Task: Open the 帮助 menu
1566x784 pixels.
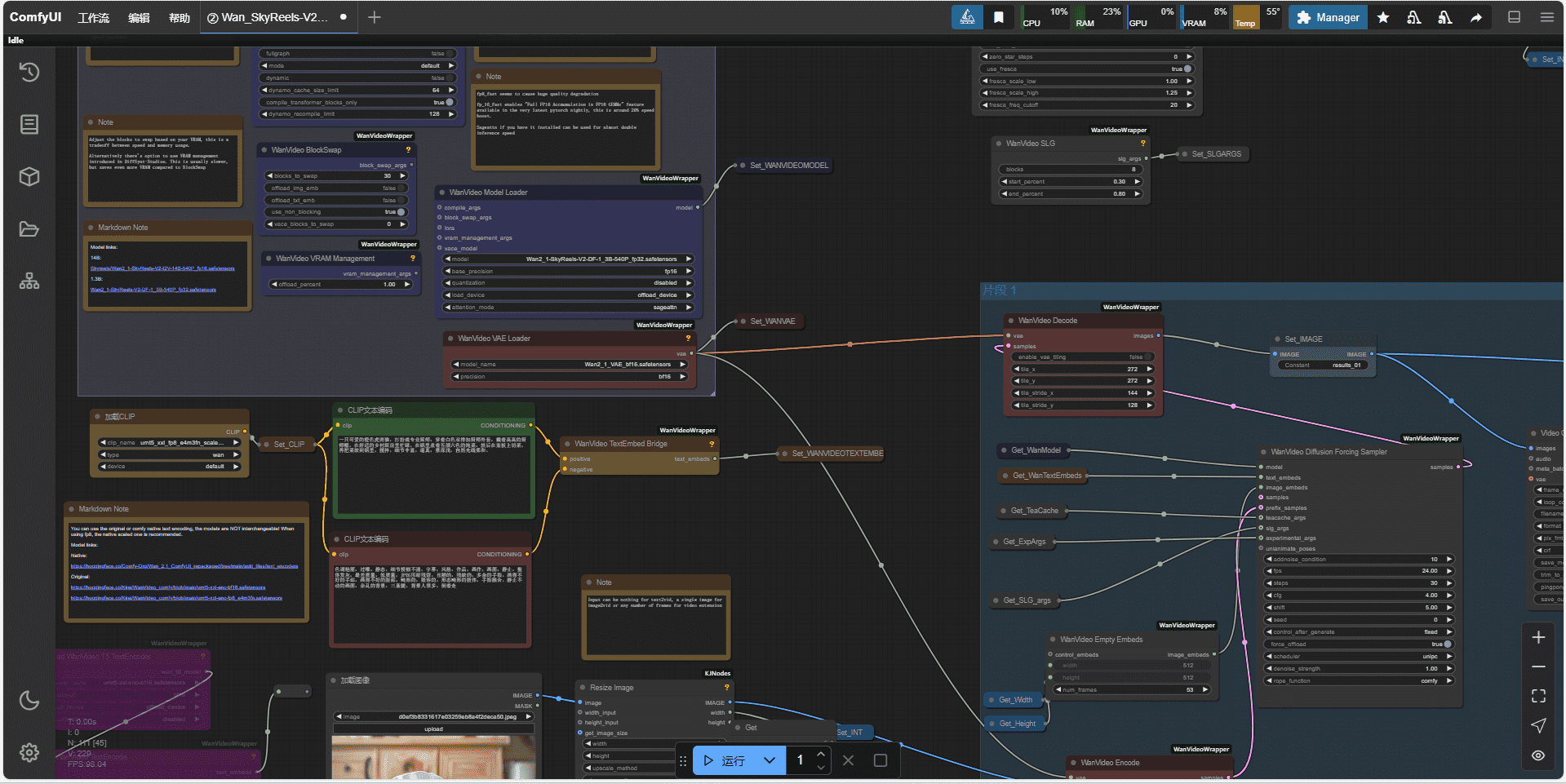Action: 180,17
